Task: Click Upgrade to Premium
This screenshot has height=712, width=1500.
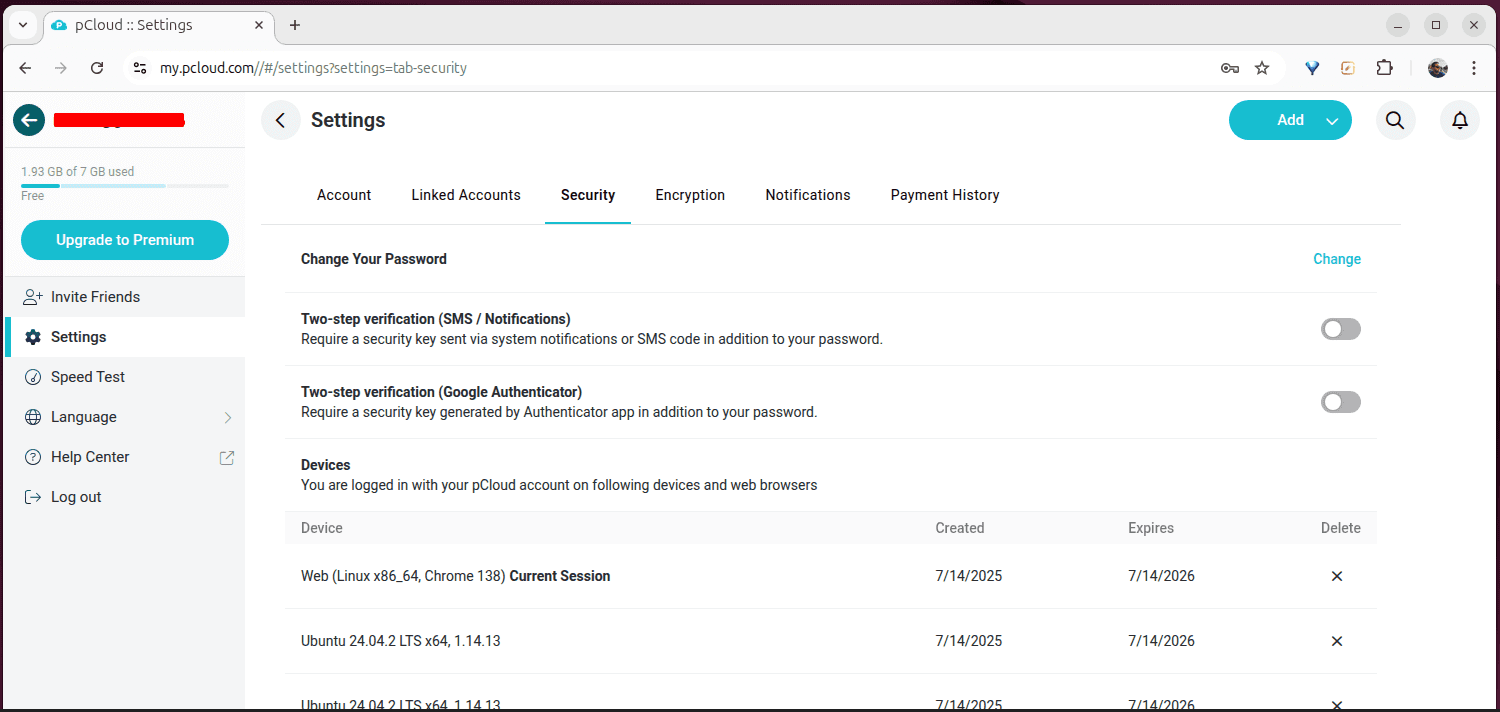Action: (125, 240)
